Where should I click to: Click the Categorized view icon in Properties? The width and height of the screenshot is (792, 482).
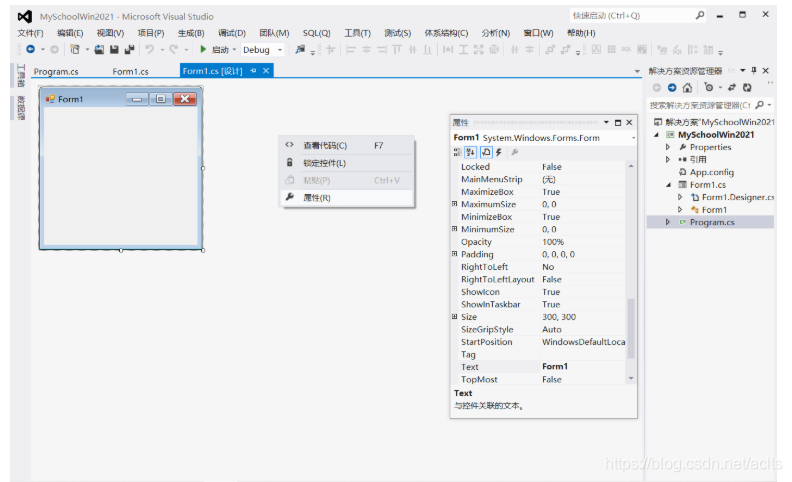click(x=457, y=152)
